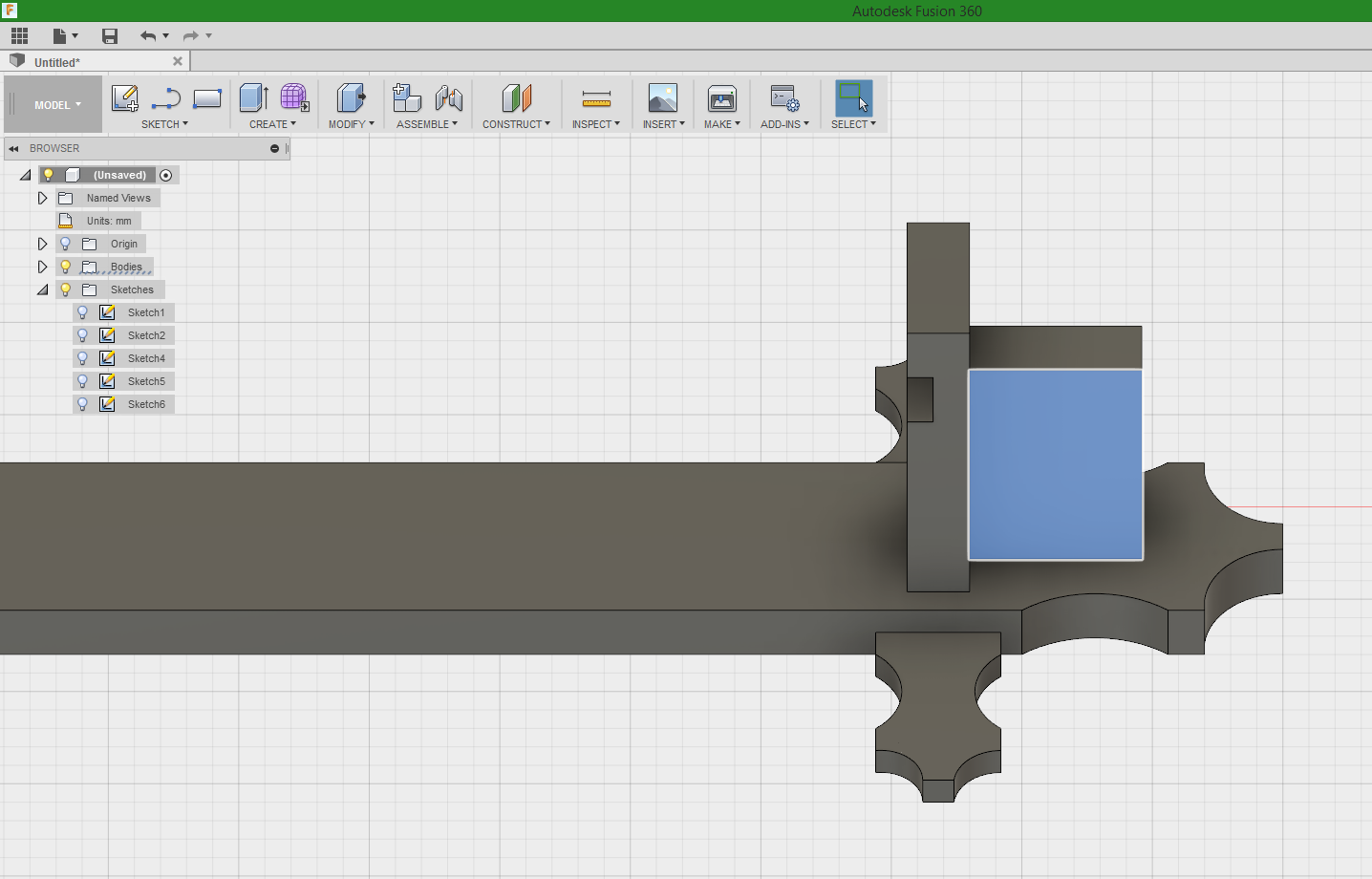This screenshot has width=1372, height=879.
Task: Open the MODIFY menu
Action: (x=351, y=124)
